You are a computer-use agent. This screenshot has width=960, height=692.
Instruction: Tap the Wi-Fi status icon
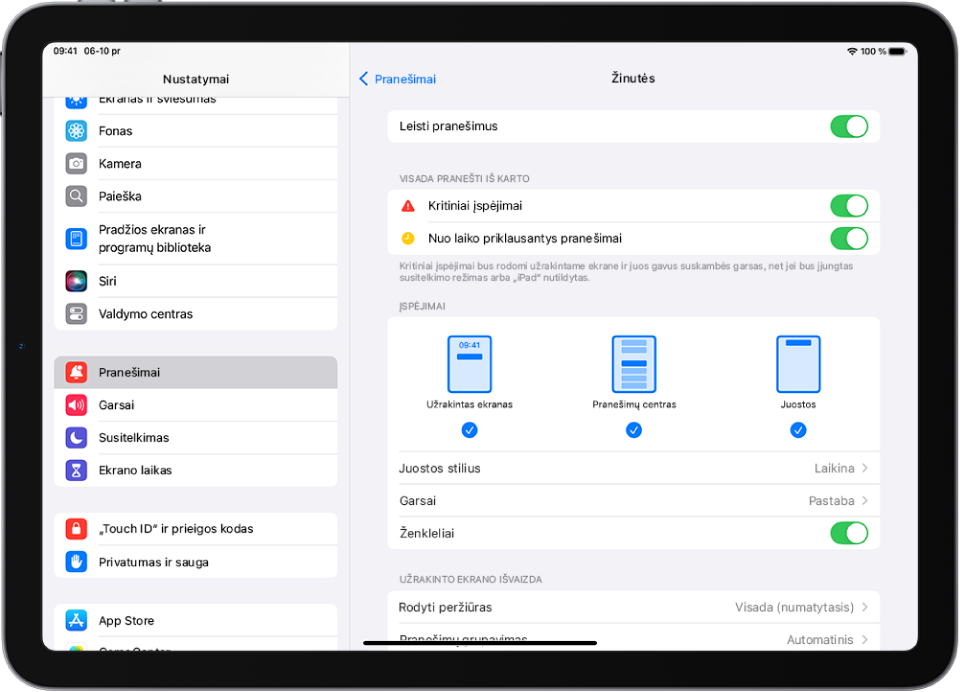tap(852, 51)
